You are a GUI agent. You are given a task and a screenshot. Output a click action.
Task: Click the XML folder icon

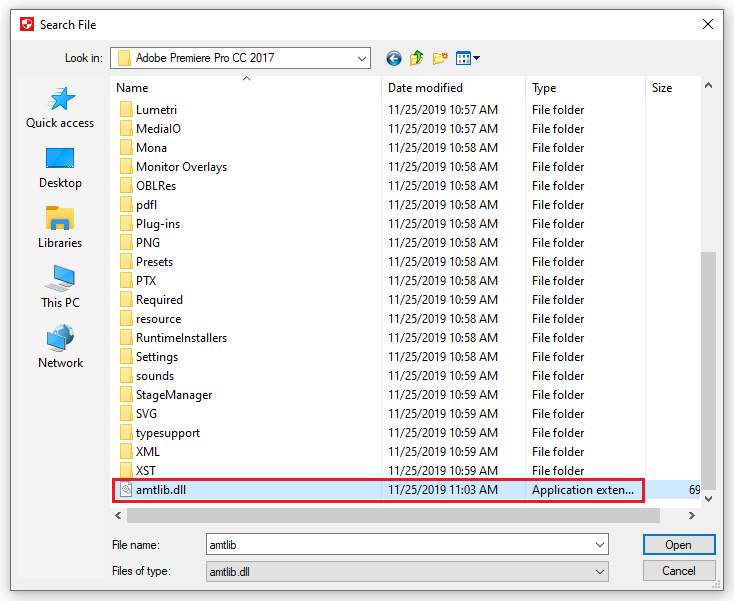click(126, 452)
